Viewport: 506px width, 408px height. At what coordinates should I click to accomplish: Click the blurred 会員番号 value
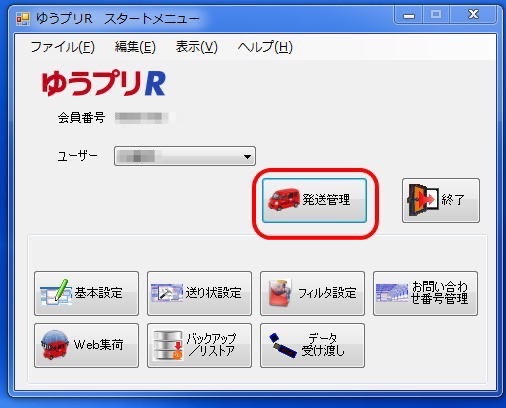point(141,118)
